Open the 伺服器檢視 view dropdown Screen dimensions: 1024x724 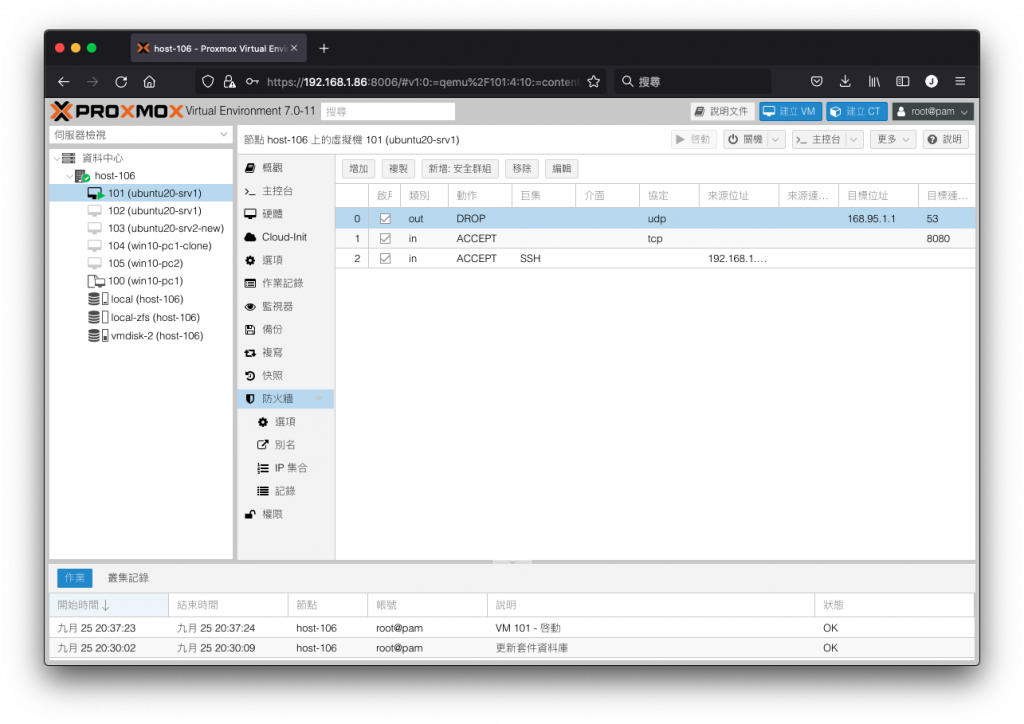pyautogui.click(x=141, y=134)
